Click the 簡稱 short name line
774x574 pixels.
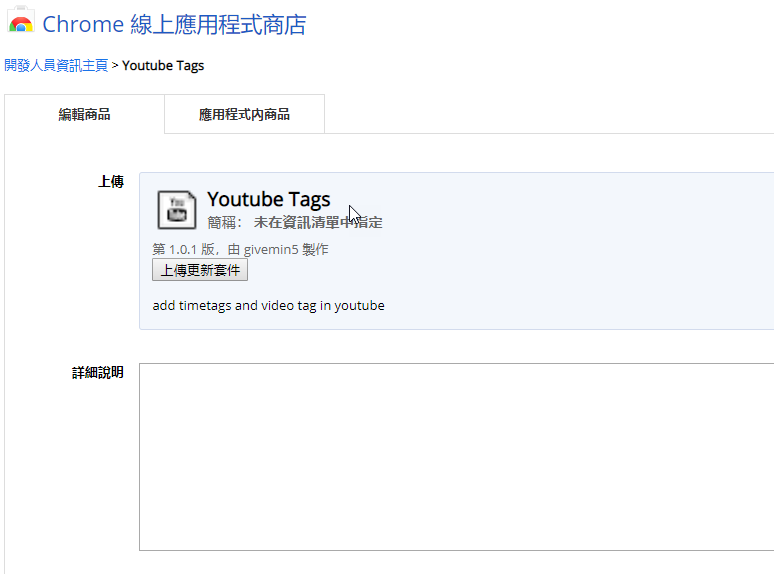pyautogui.click(x=295, y=223)
